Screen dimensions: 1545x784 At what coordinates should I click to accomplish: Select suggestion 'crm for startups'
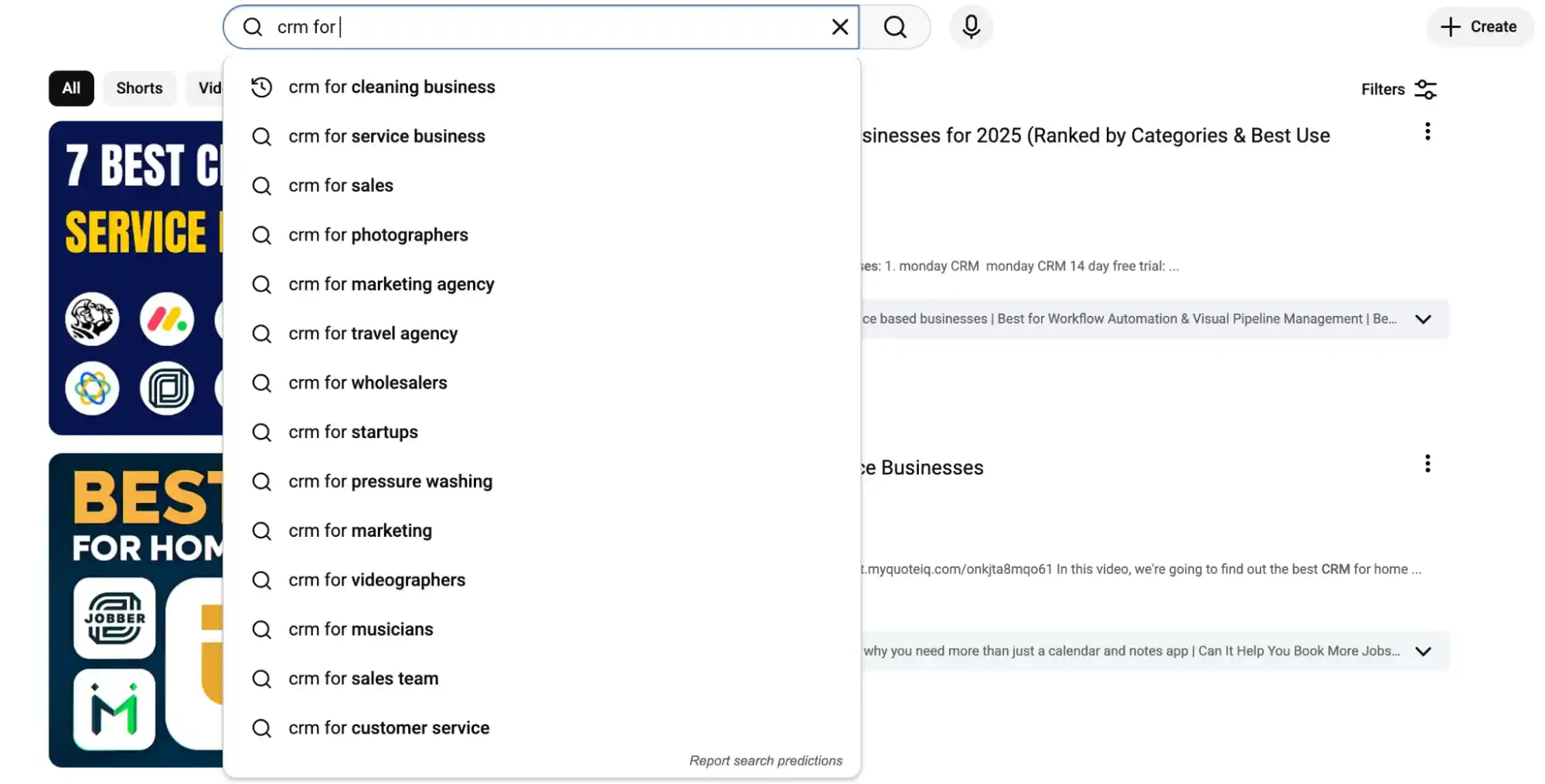tap(352, 432)
